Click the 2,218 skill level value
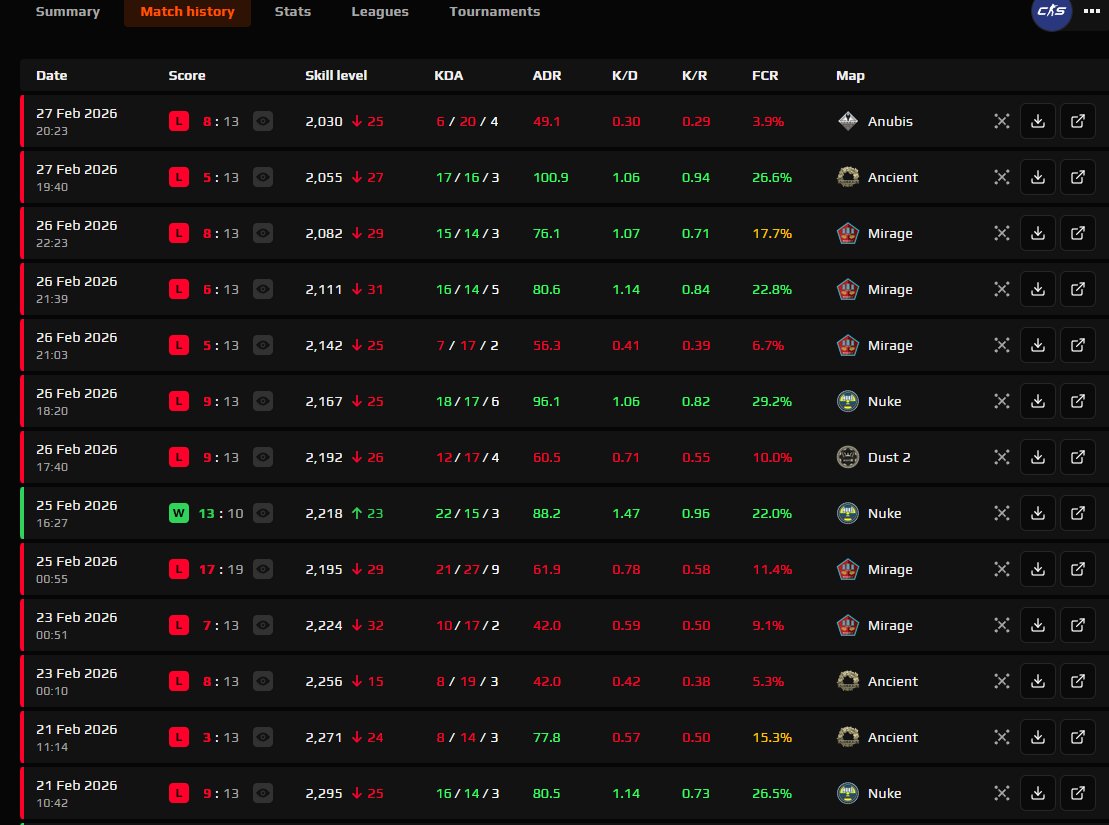1109x825 pixels. [324, 513]
